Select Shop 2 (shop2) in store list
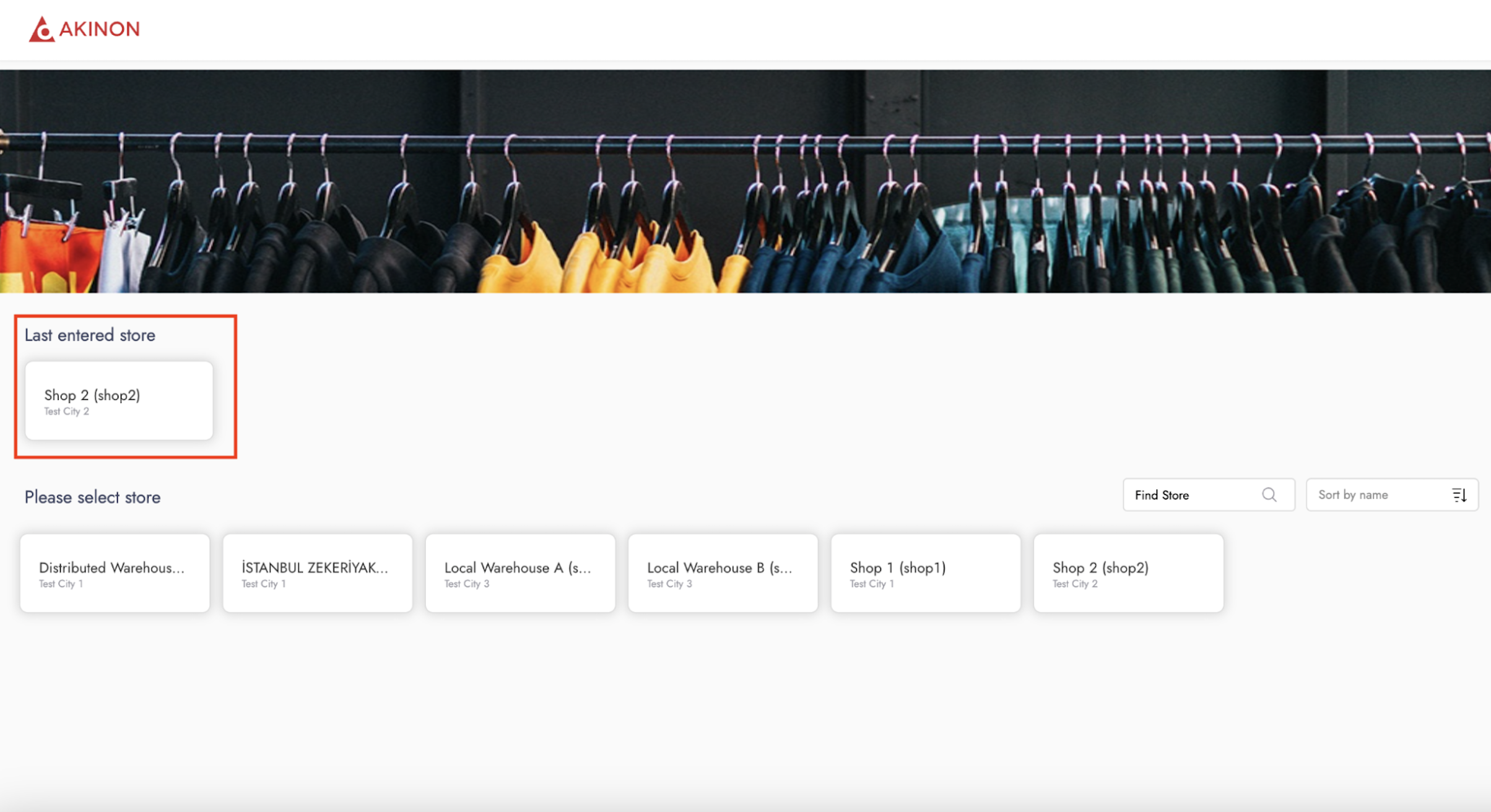 coord(1128,573)
